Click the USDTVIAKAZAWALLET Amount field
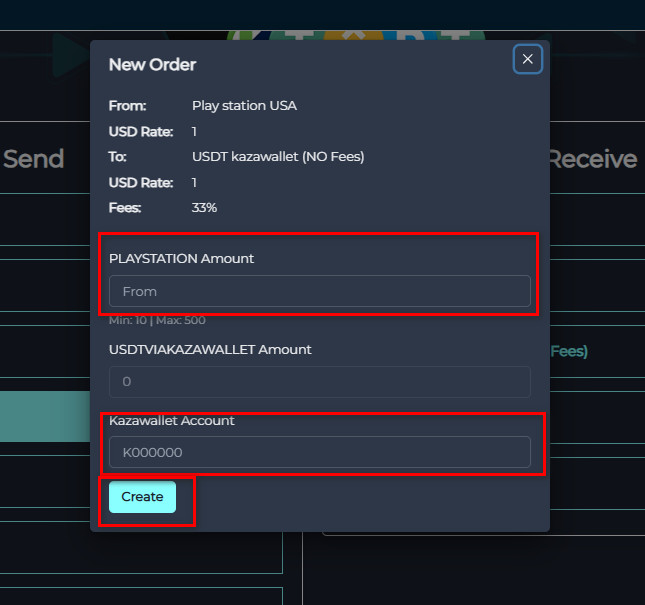Viewport: 645px width, 605px height. (x=320, y=382)
